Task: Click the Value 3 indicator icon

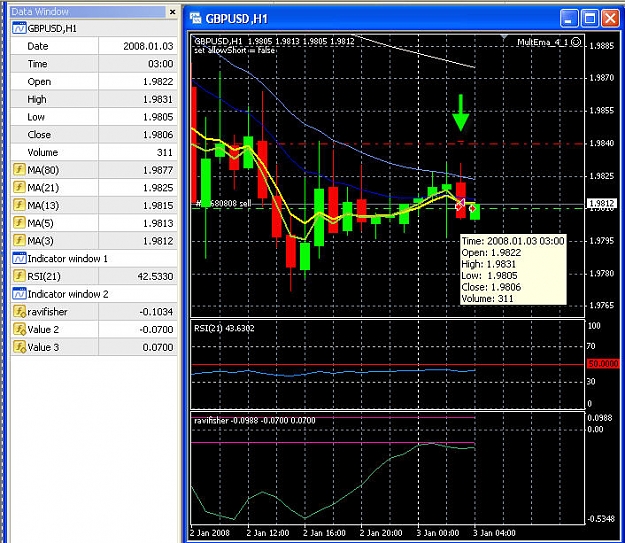Action: [19, 347]
